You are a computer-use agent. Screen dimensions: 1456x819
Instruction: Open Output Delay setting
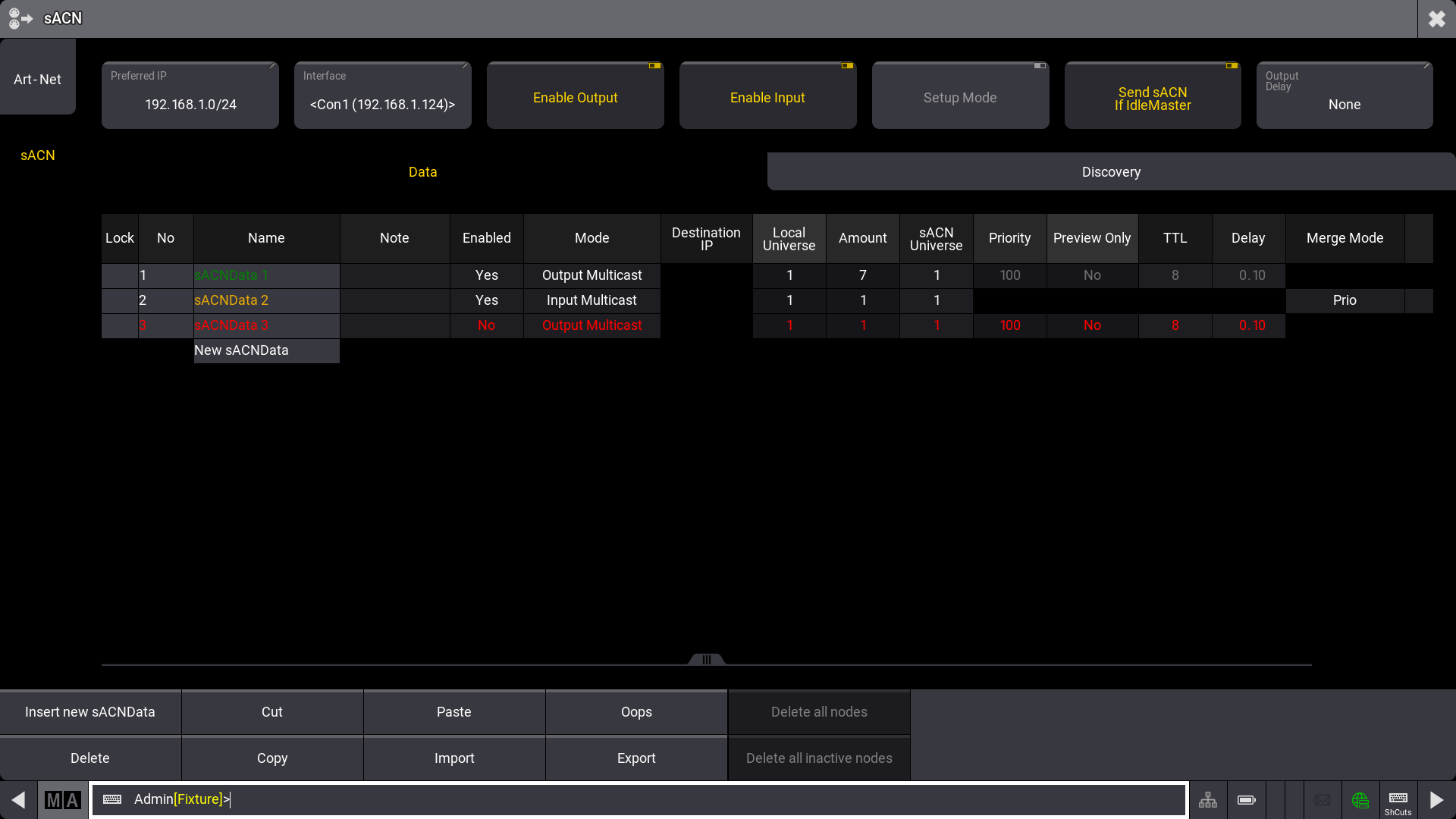(x=1344, y=96)
